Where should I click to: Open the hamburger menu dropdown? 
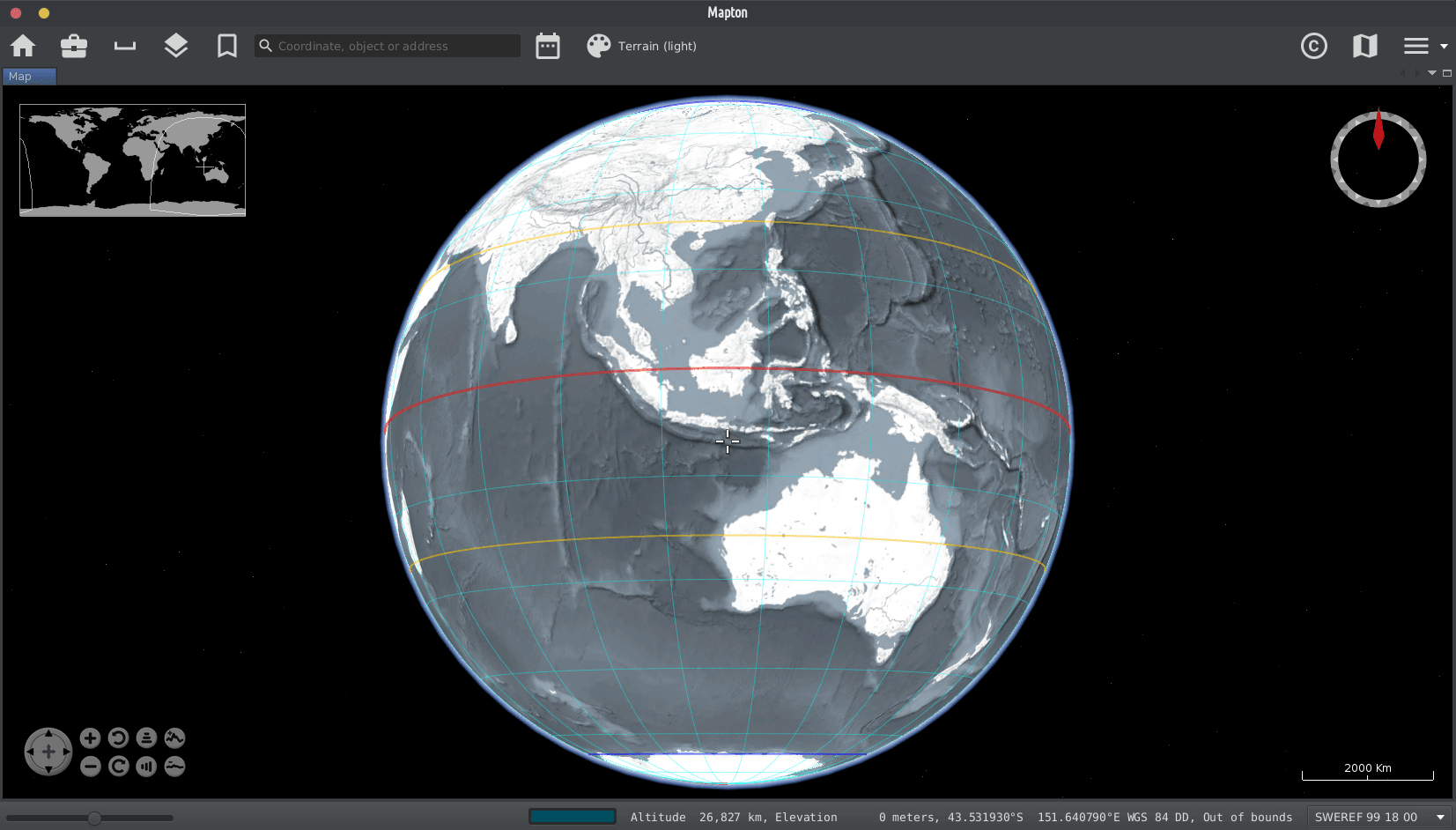pyautogui.click(x=1424, y=46)
